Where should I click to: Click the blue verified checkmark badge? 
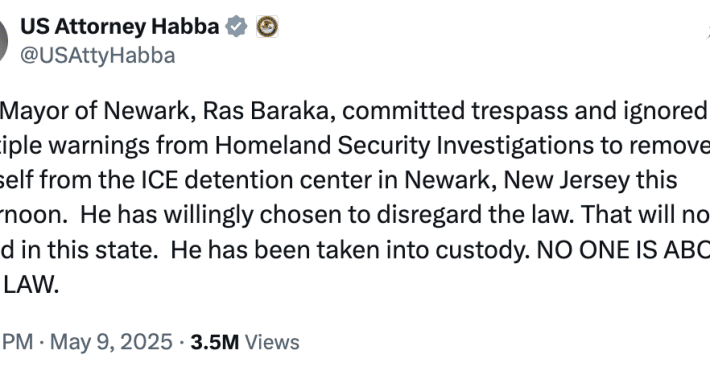(x=237, y=27)
